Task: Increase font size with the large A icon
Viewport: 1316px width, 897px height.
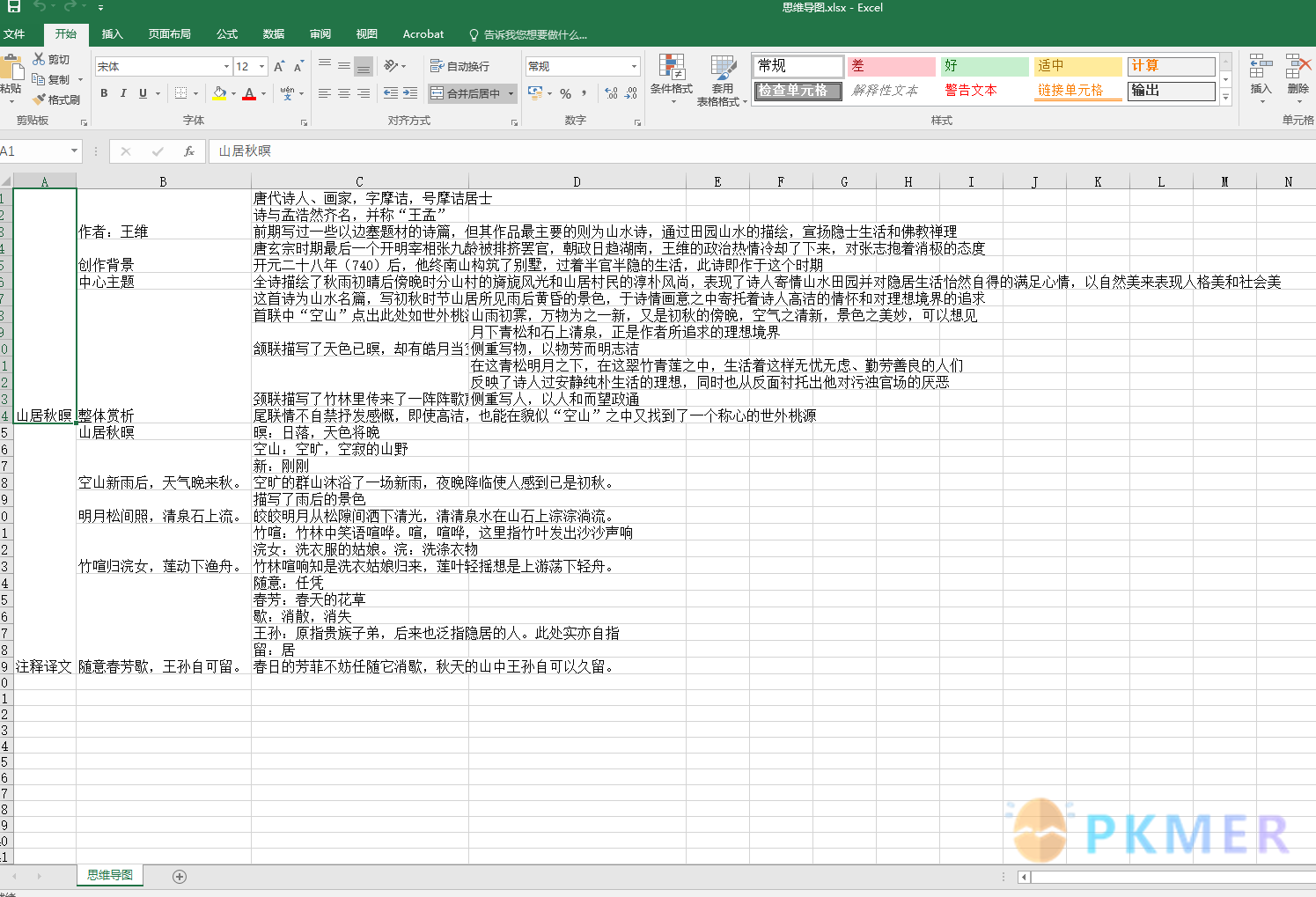Action: click(279, 67)
